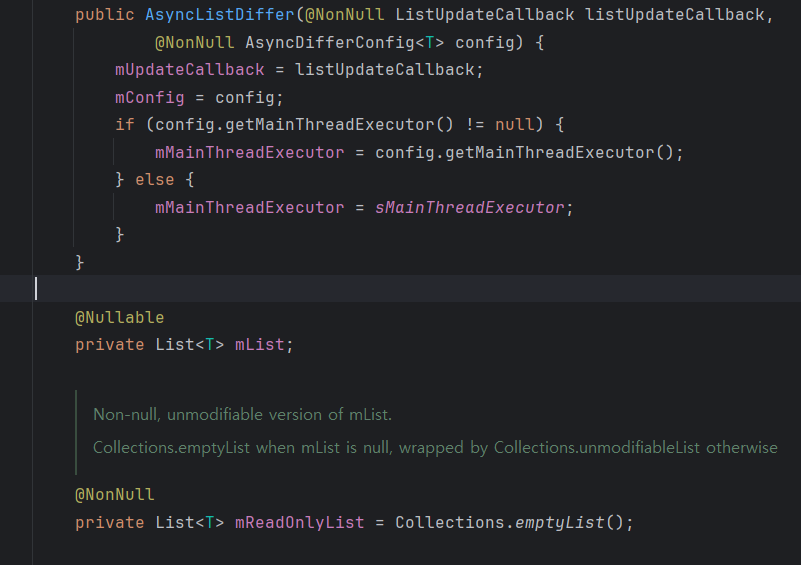Place the cursor on the empty highlighted line
The width and height of the screenshot is (801, 565).
[x=400, y=289]
